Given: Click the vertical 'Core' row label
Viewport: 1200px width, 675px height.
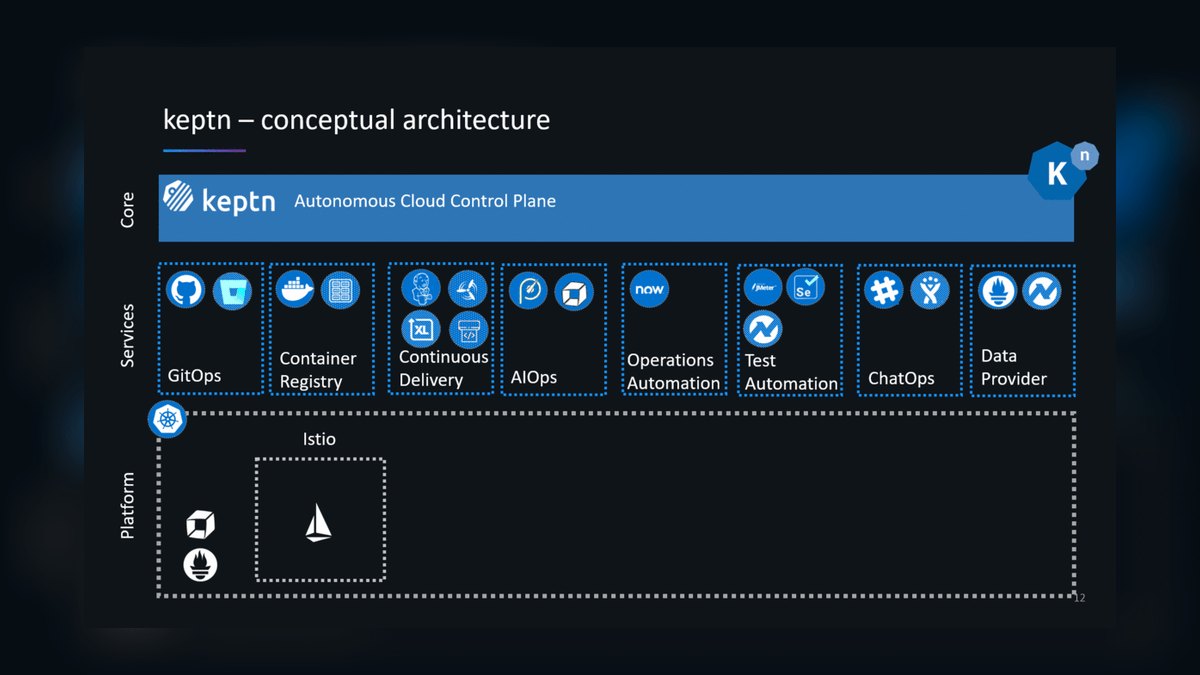Looking at the screenshot, I should click(x=127, y=209).
